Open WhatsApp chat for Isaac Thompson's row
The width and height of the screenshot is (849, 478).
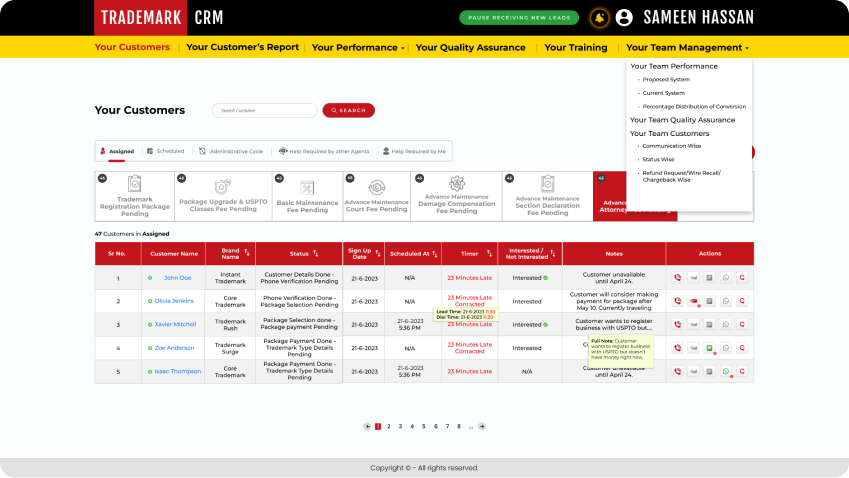726,371
